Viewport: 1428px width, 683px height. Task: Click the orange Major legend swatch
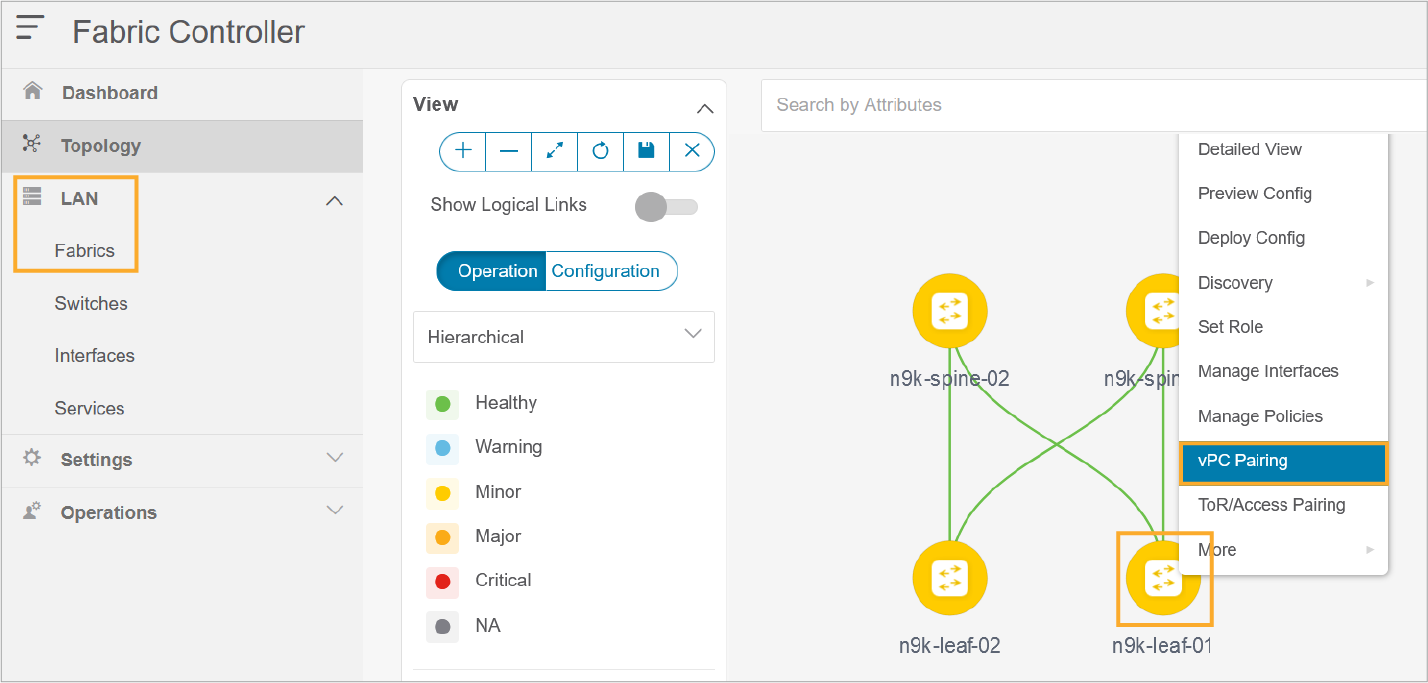click(x=442, y=537)
